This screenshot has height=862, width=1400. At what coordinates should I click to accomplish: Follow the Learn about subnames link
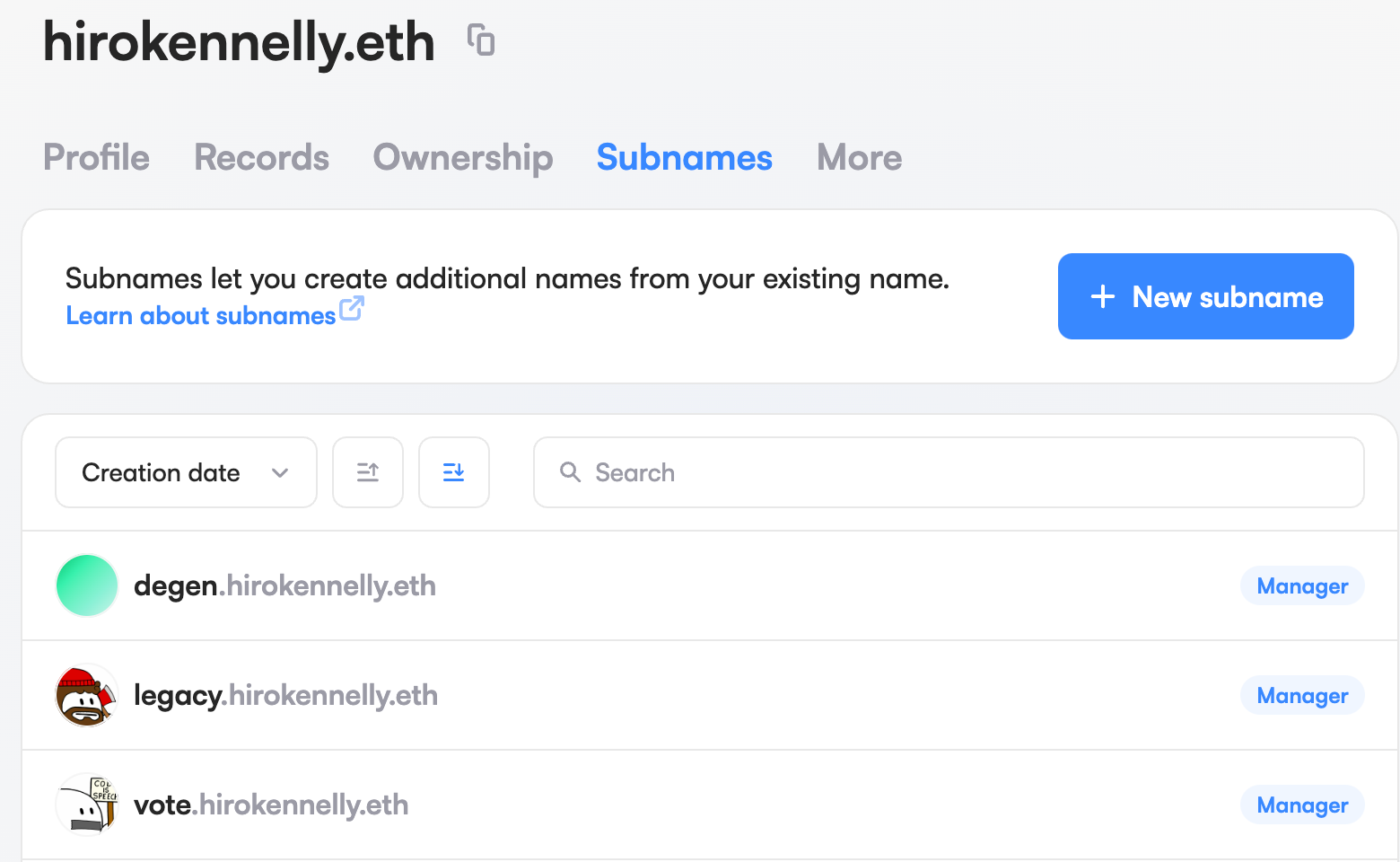tap(201, 316)
